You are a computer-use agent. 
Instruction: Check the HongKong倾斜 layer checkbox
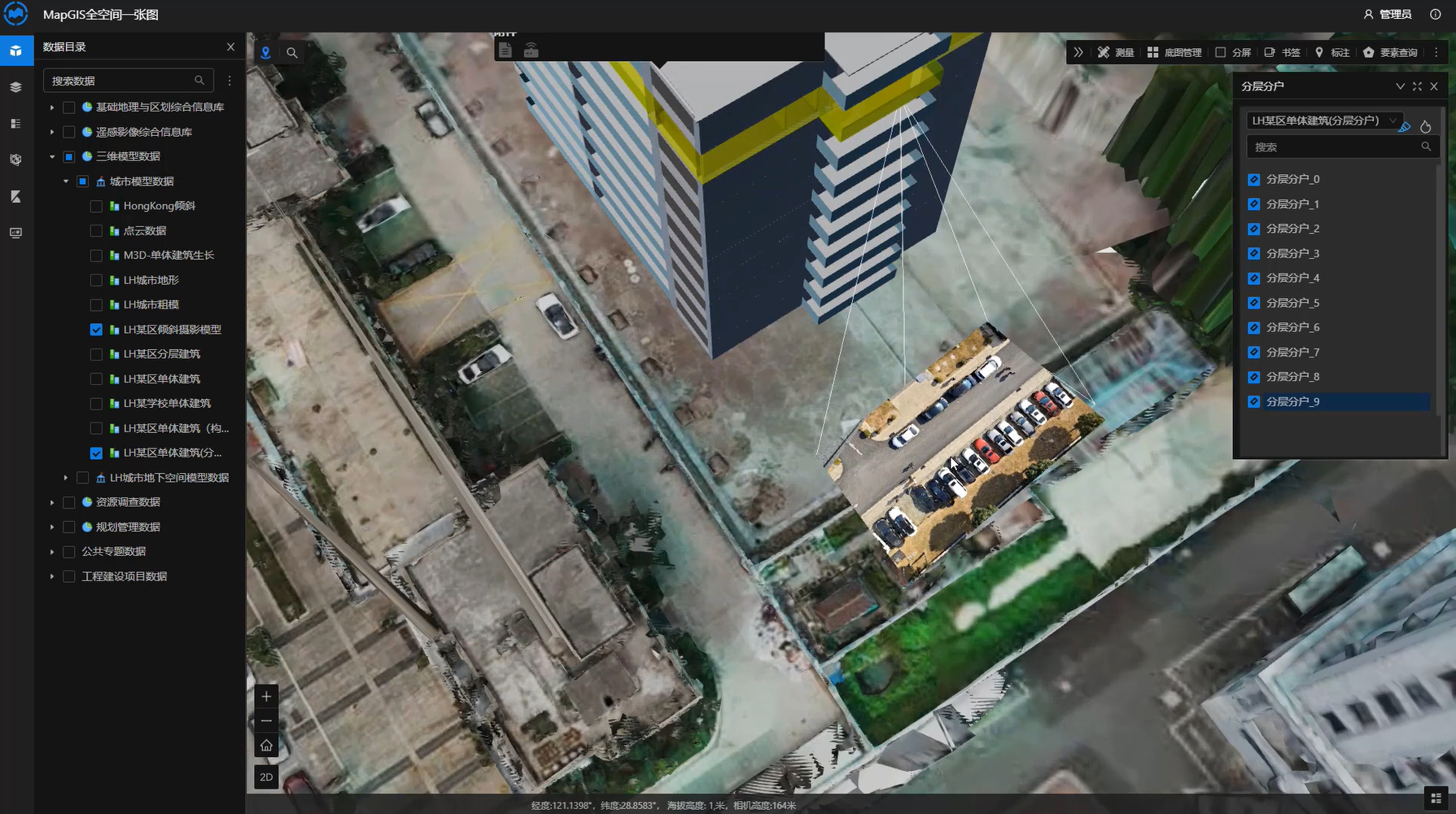point(96,206)
